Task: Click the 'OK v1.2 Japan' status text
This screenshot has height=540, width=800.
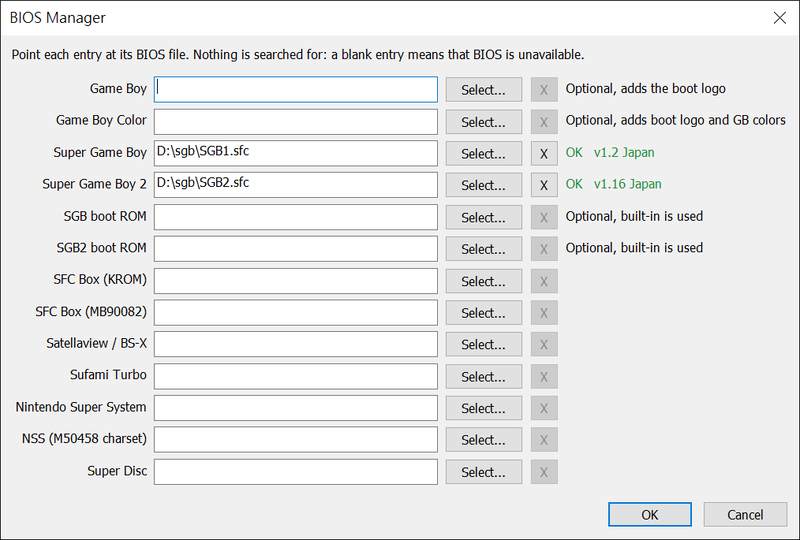Action: click(x=610, y=153)
